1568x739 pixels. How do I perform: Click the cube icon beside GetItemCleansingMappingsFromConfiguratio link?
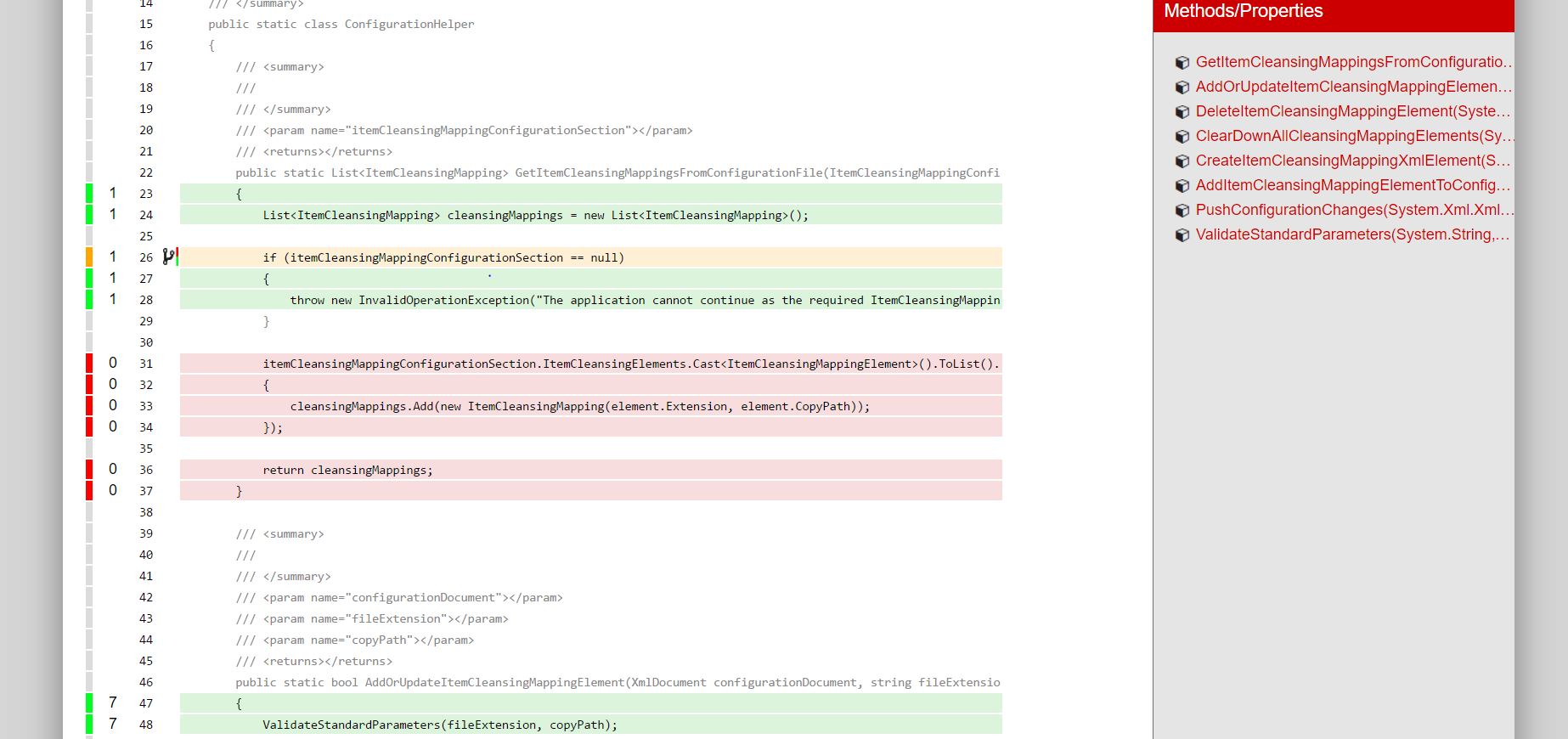pyautogui.click(x=1182, y=63)
